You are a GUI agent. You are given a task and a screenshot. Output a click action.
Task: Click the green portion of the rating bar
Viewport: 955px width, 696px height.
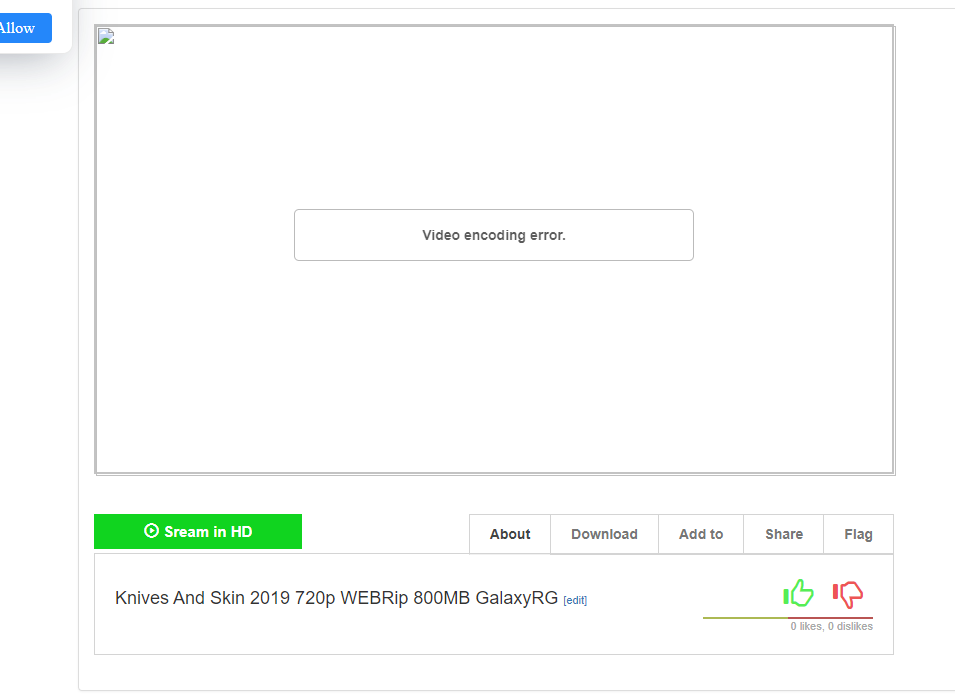point(745,617)
